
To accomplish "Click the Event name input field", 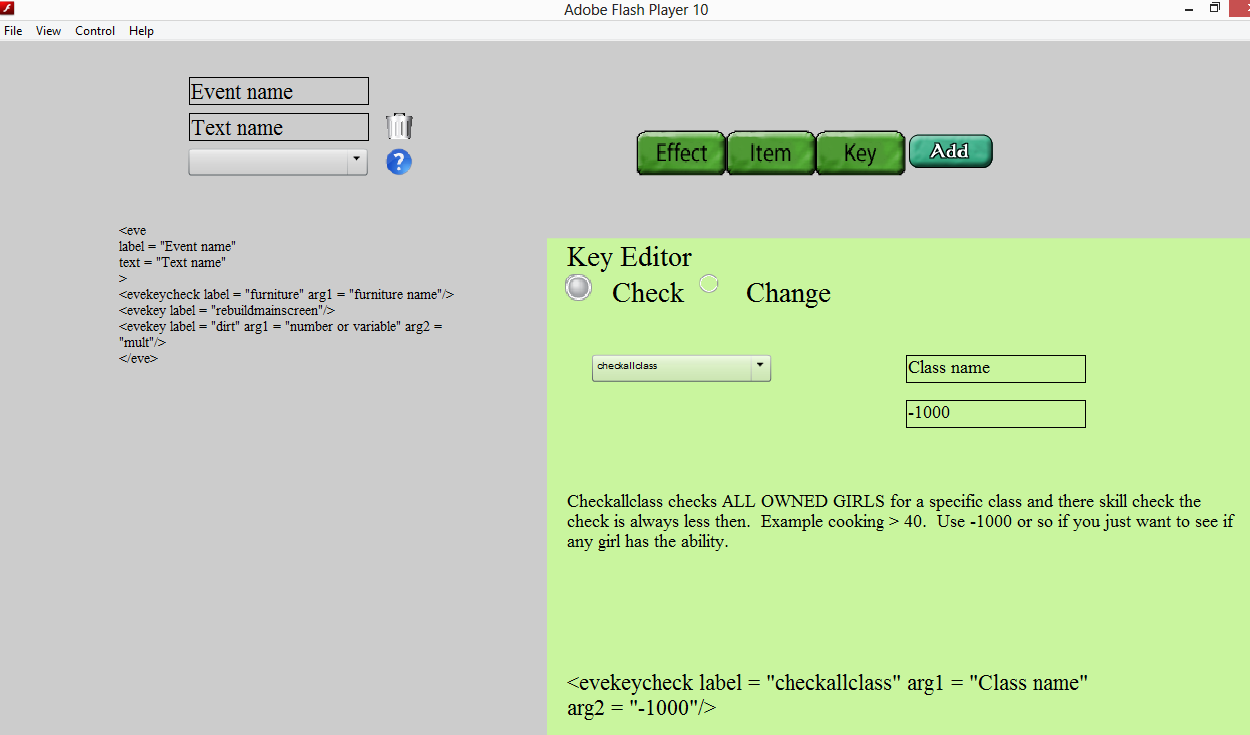I will (x=279, y=91).
